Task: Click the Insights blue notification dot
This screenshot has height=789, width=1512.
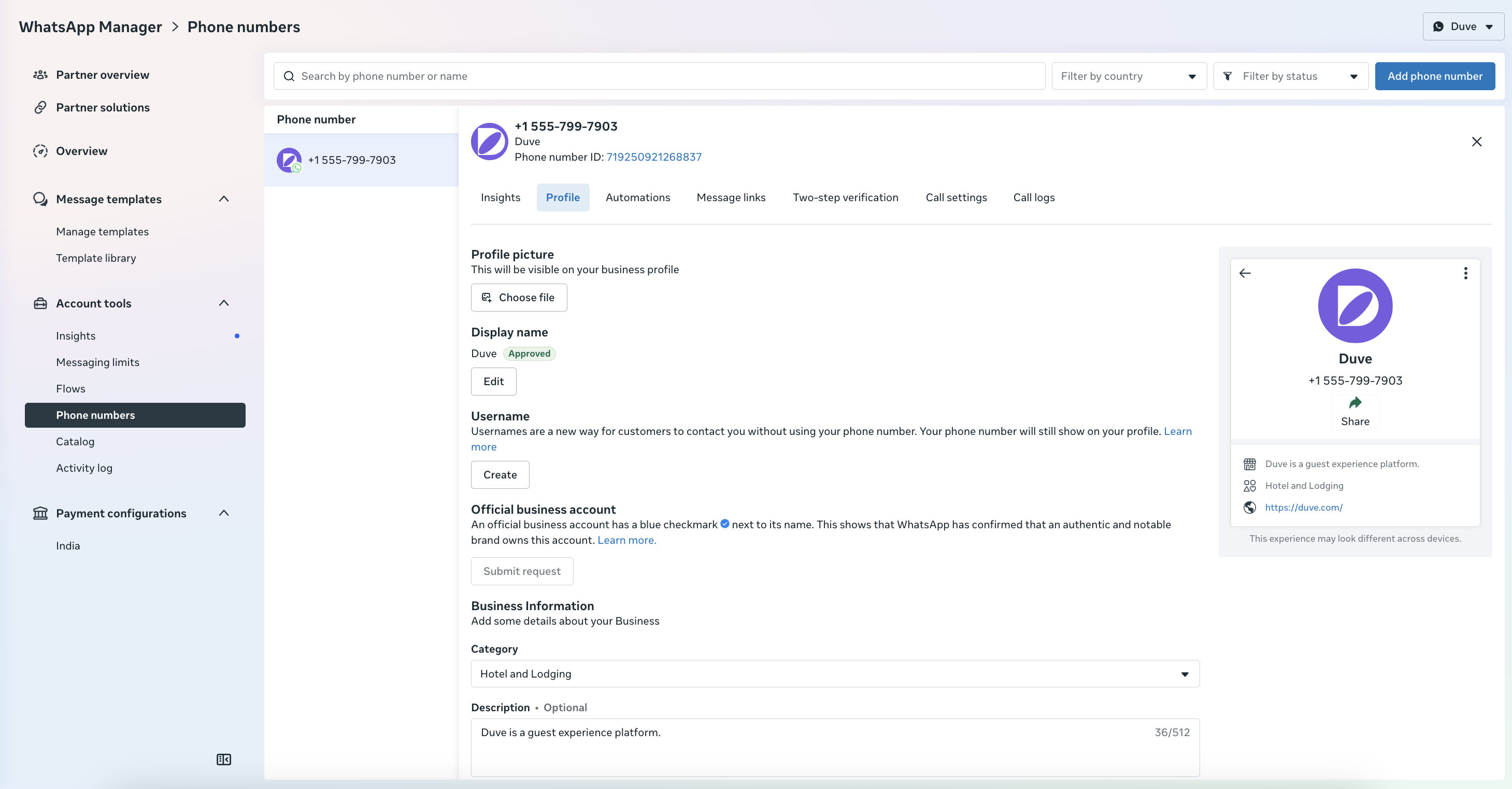Action: (237, 336)
